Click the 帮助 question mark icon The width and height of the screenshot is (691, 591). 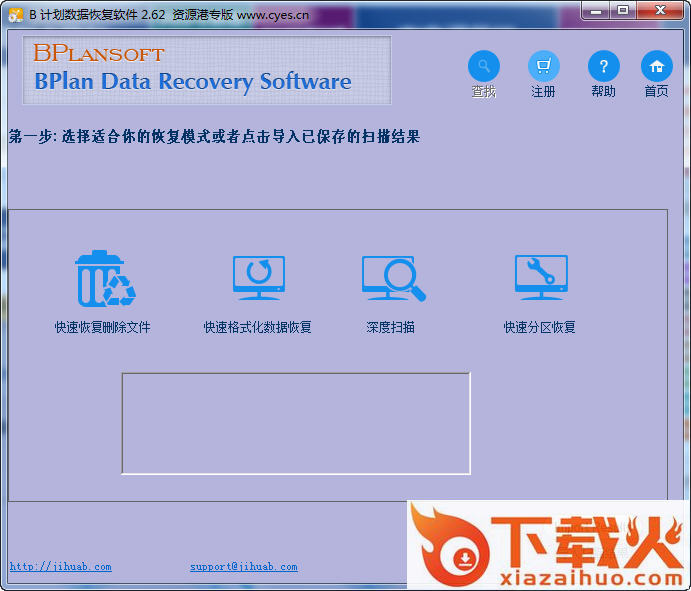pyautogui.click(x=603, y=67)
